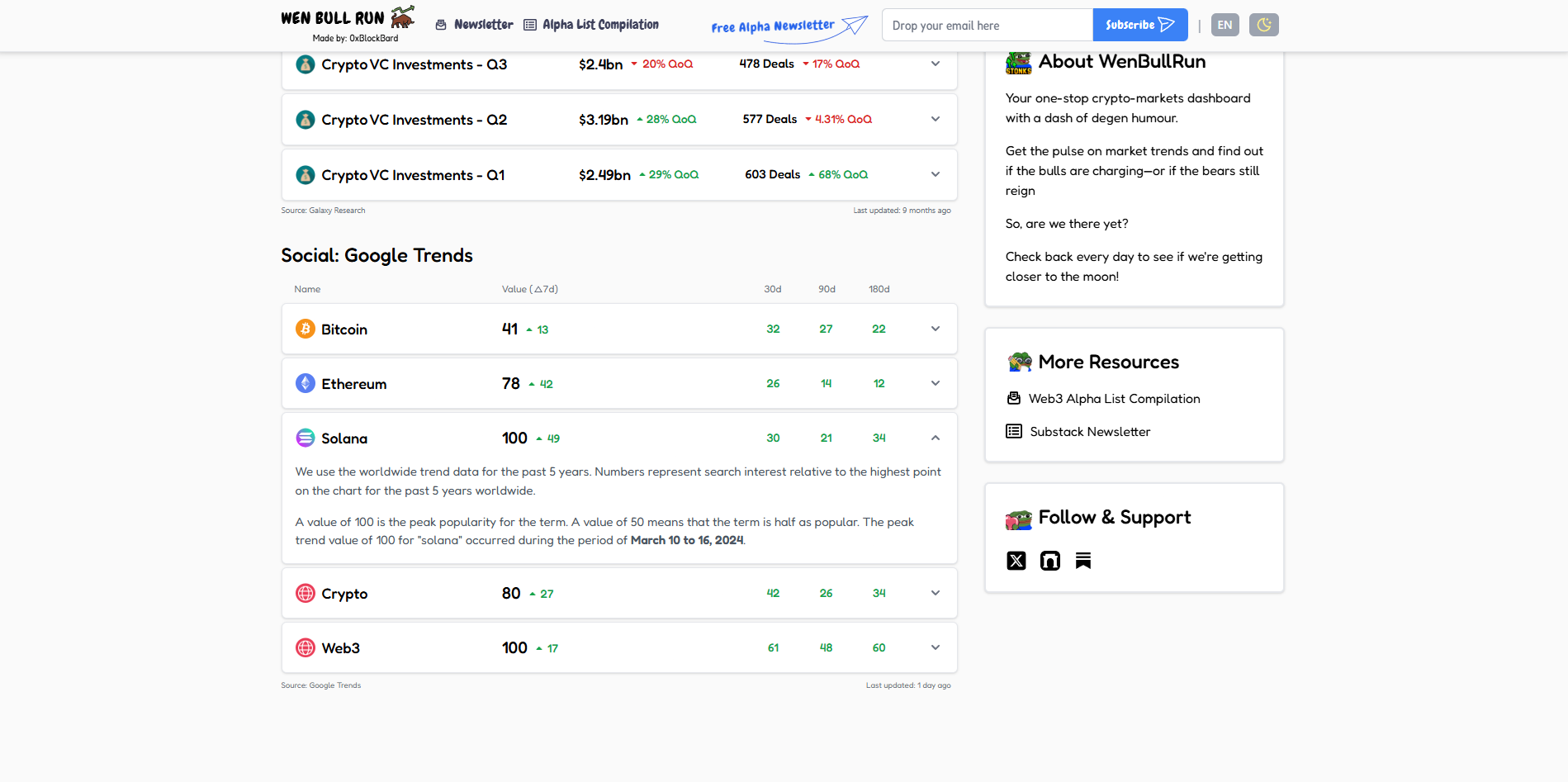The width and height of the screenshot is (1568, 782).
Task: Click the Solana logo icon
Action: tap(306, 438)
